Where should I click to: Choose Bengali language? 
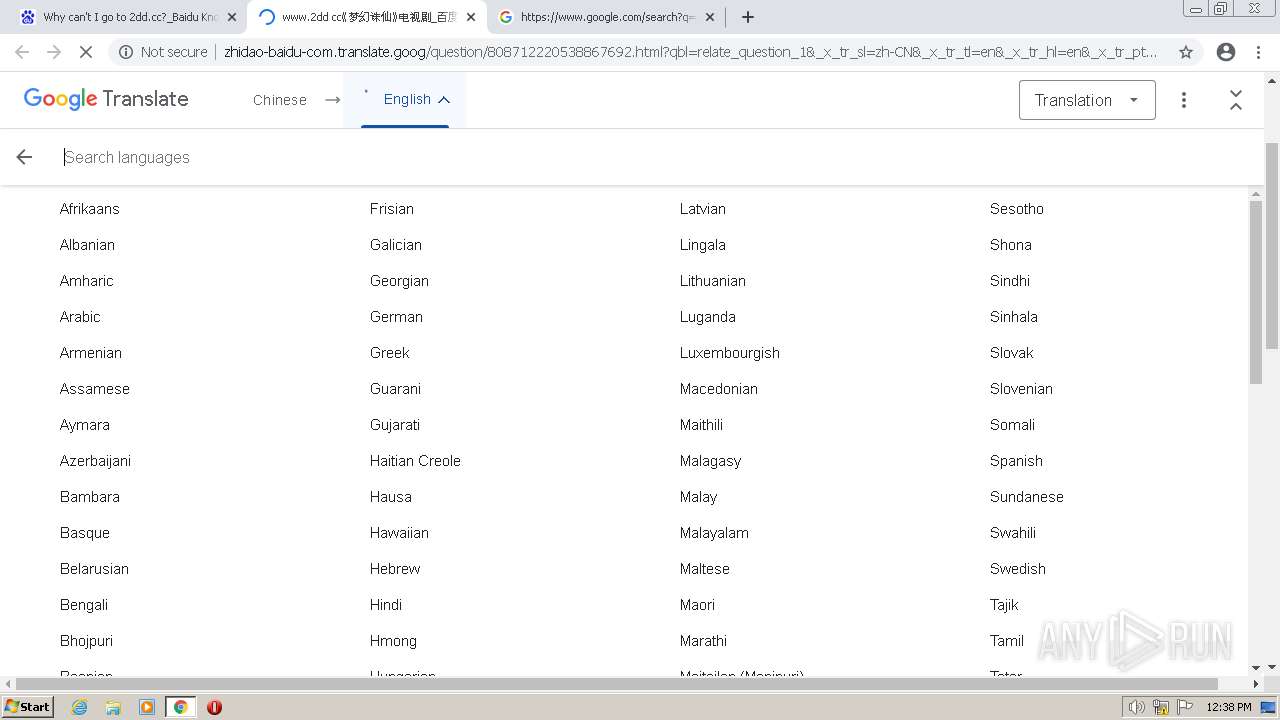coord(84,605)
